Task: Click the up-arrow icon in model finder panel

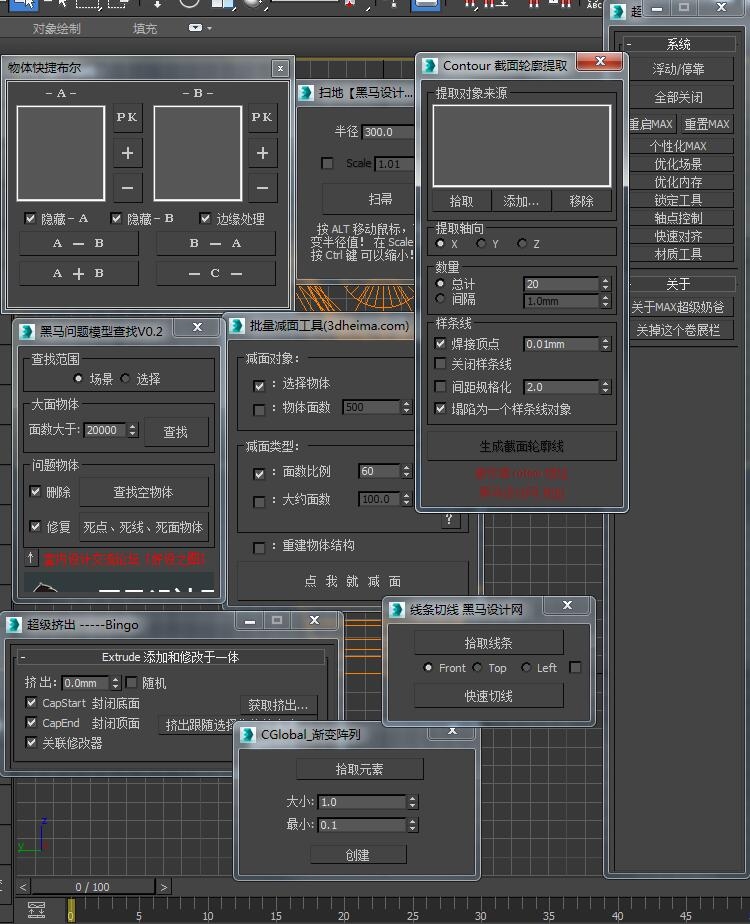Action: click(x=31, y=557)
